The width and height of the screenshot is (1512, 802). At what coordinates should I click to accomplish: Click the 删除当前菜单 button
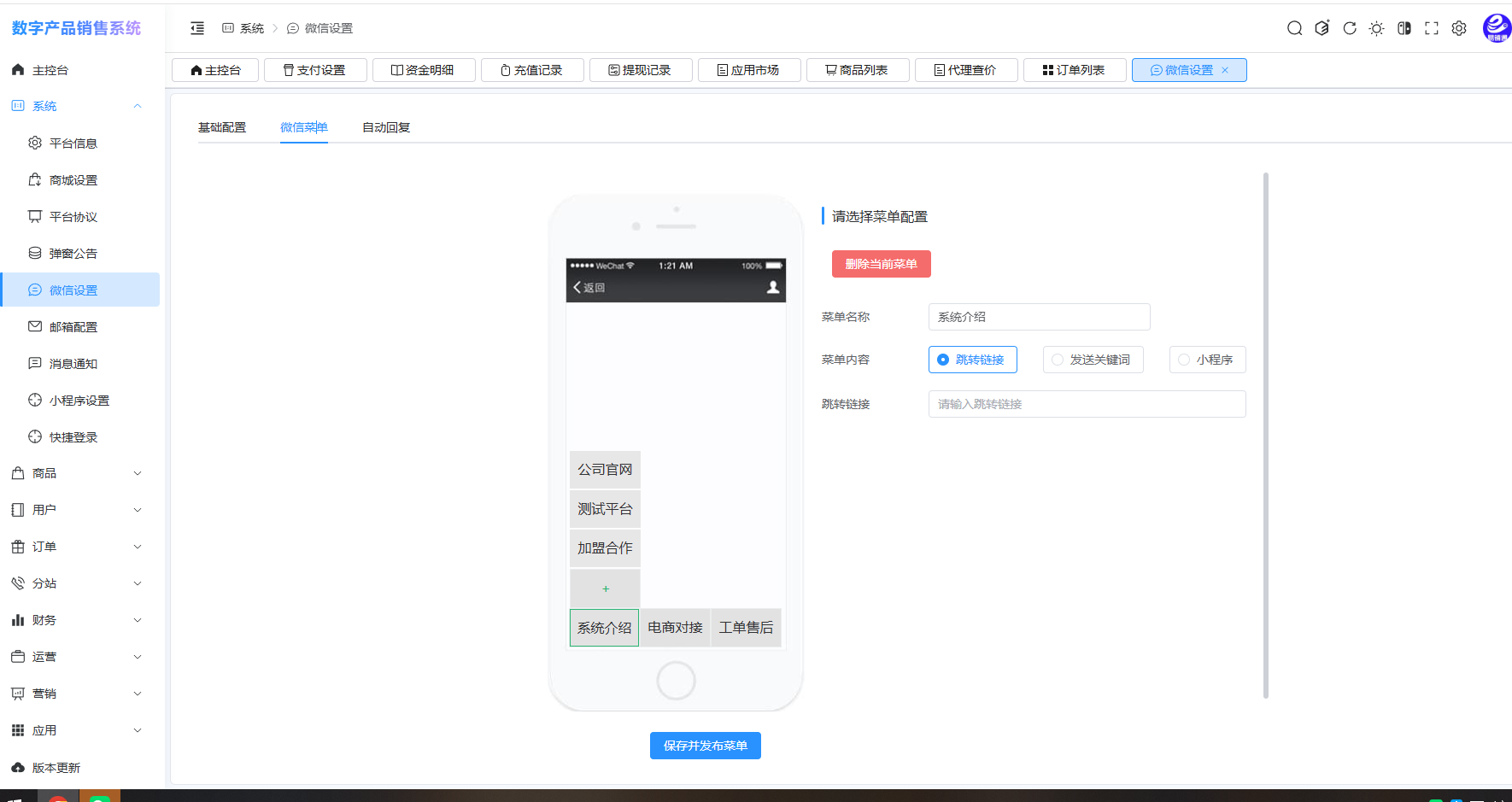[x=881, y=264]
